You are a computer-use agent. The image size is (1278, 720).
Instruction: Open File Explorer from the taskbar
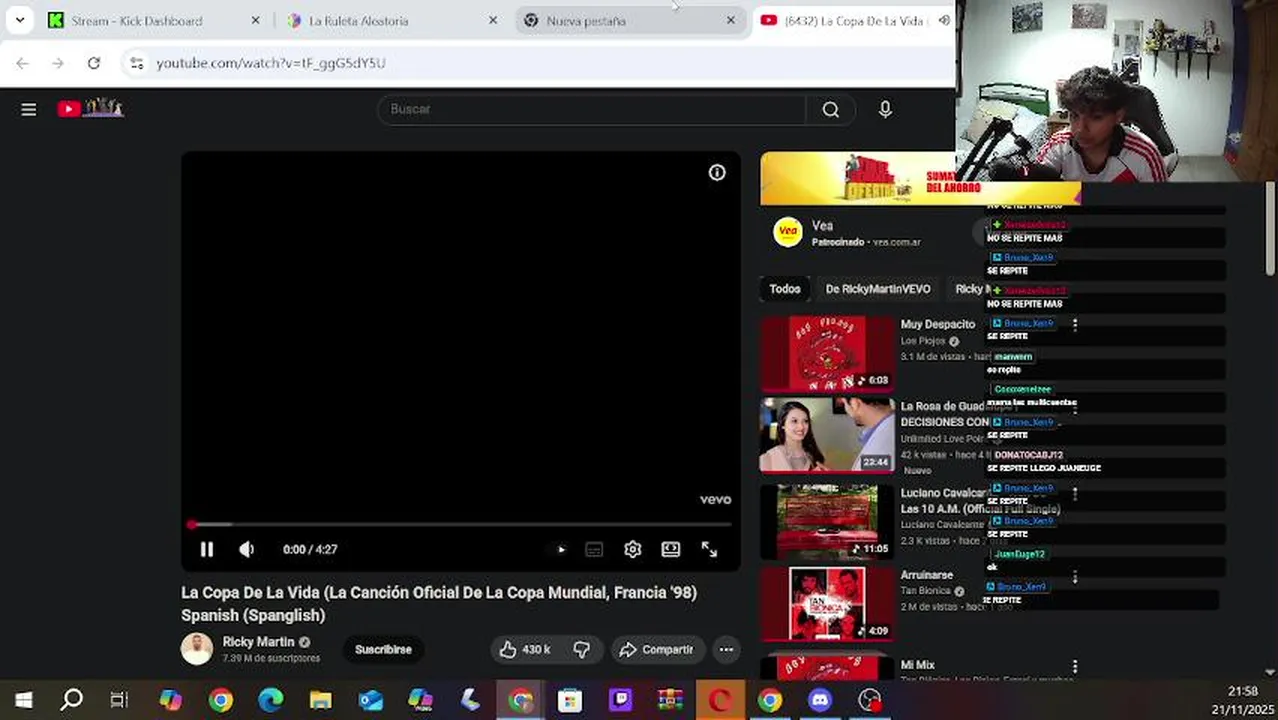tap(320, 700)
